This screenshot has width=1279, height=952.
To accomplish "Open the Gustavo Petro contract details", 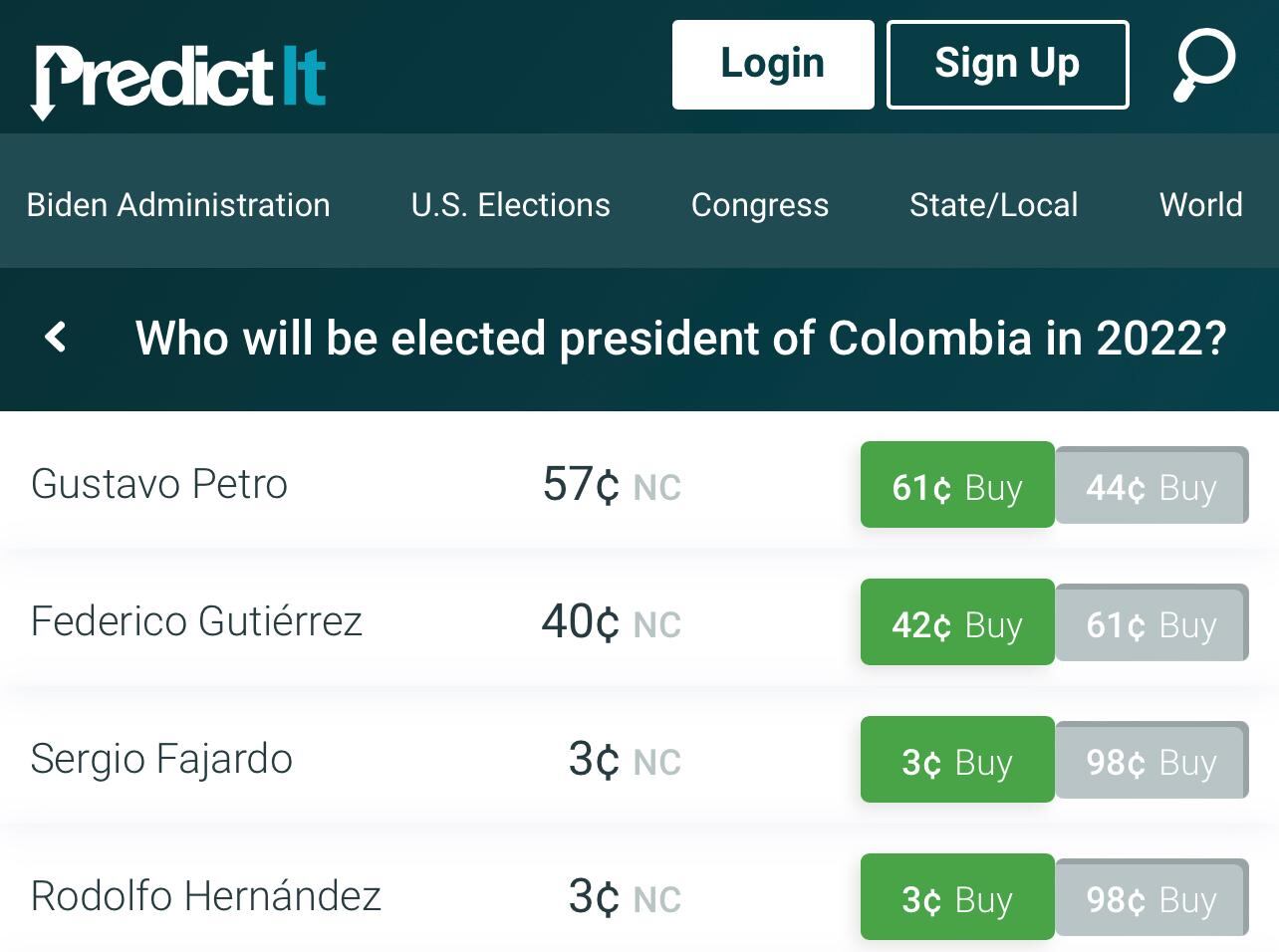I will (x=158, y=484).
